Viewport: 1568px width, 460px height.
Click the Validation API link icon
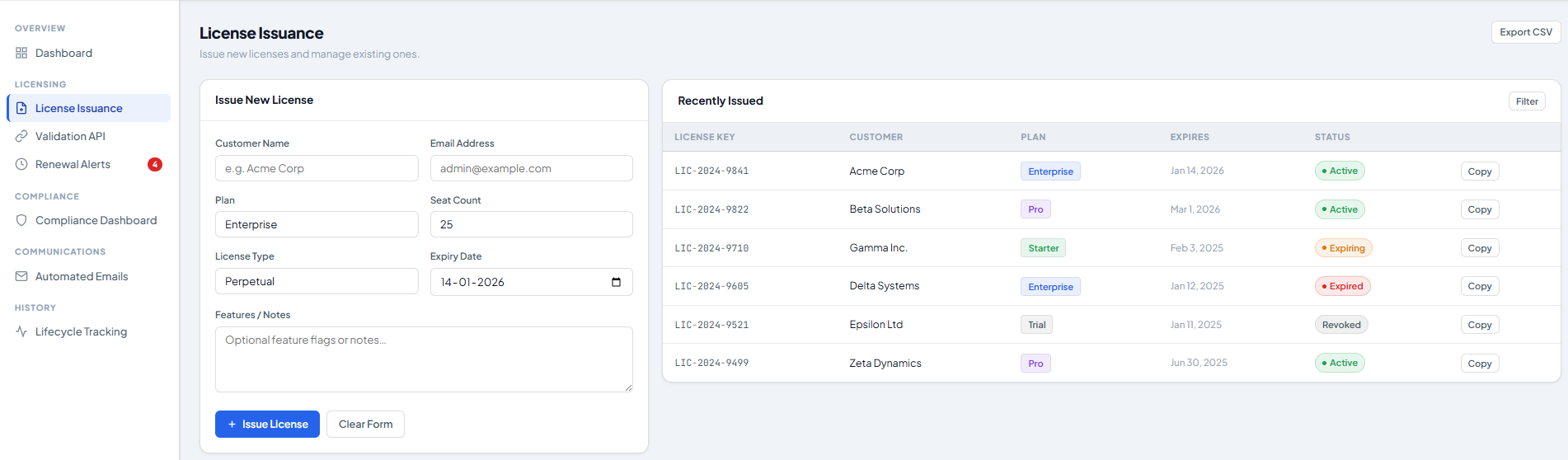click(21, 136)
